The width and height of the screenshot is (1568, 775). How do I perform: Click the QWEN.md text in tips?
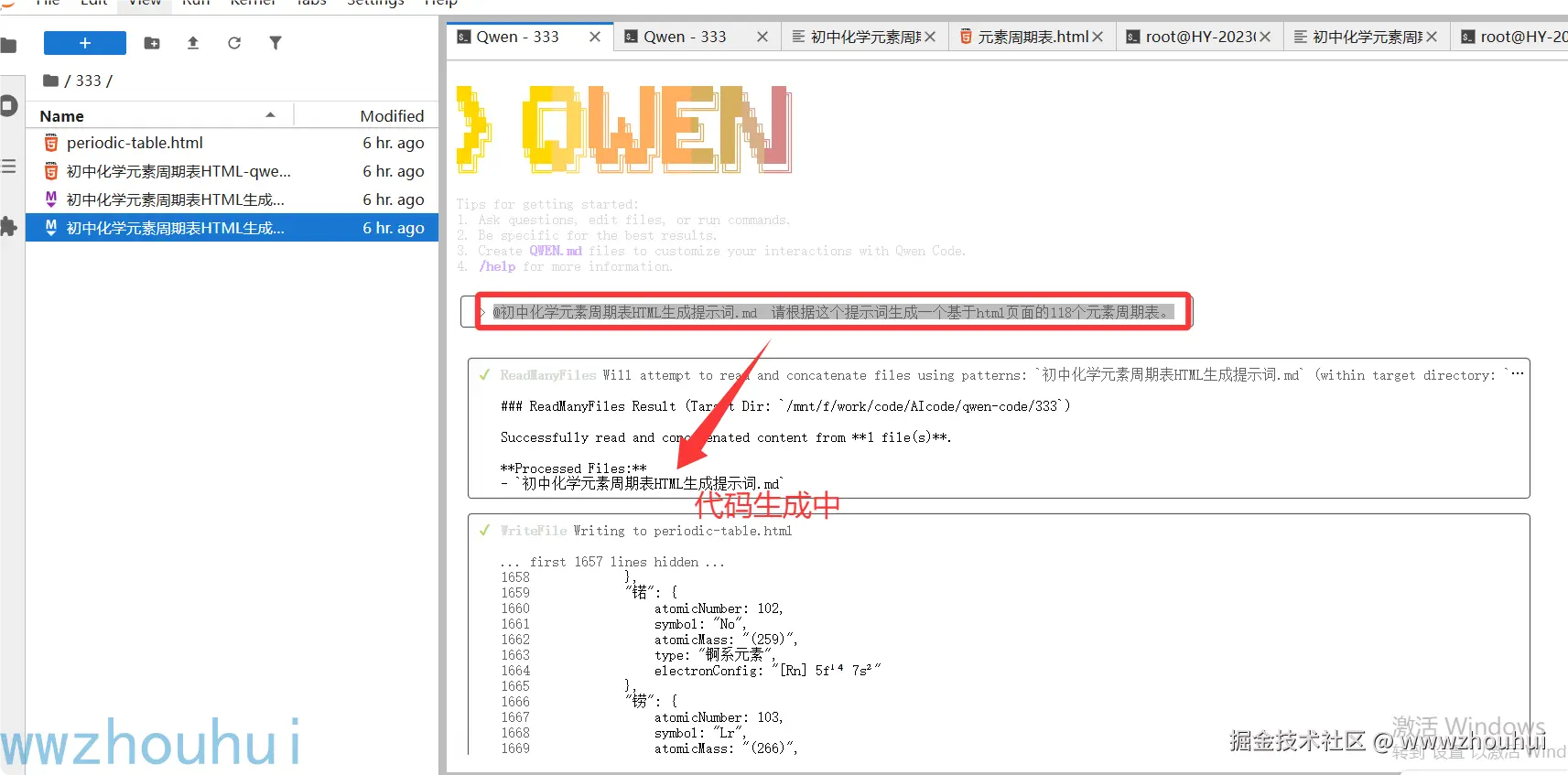click(x=556, y=251)
